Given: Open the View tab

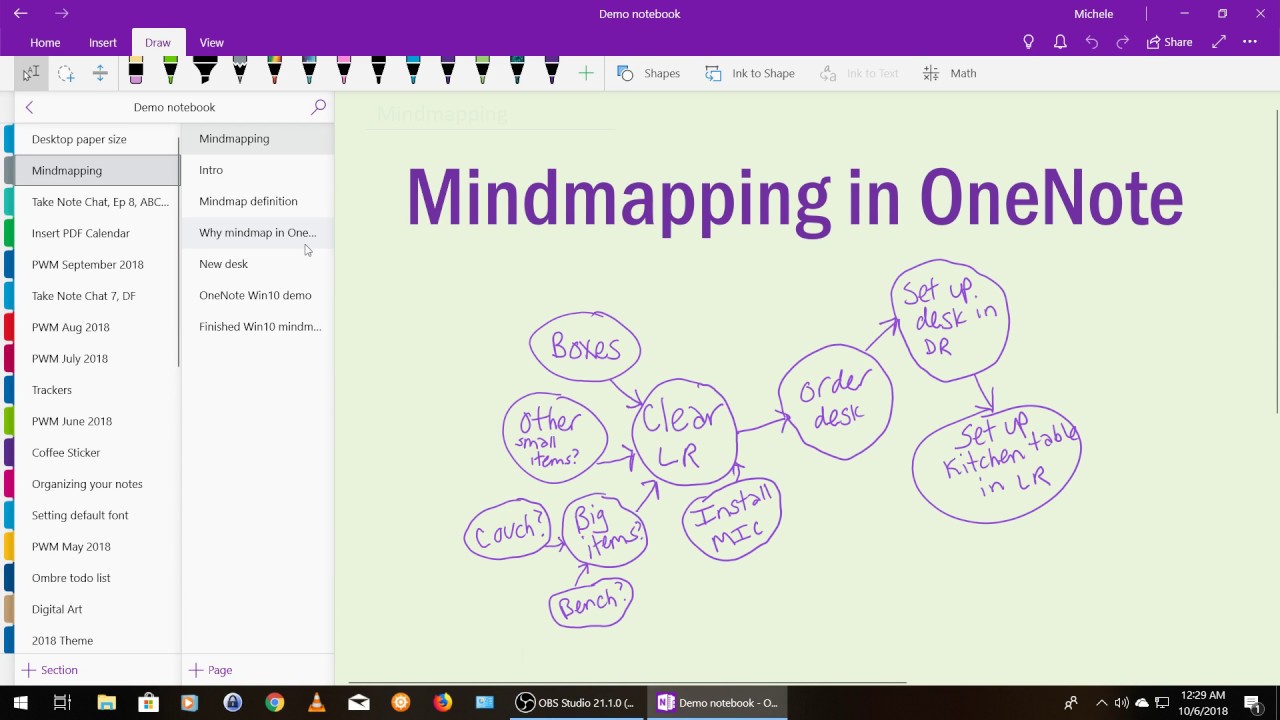Looking at the screenshot, I should click(211, 43).
